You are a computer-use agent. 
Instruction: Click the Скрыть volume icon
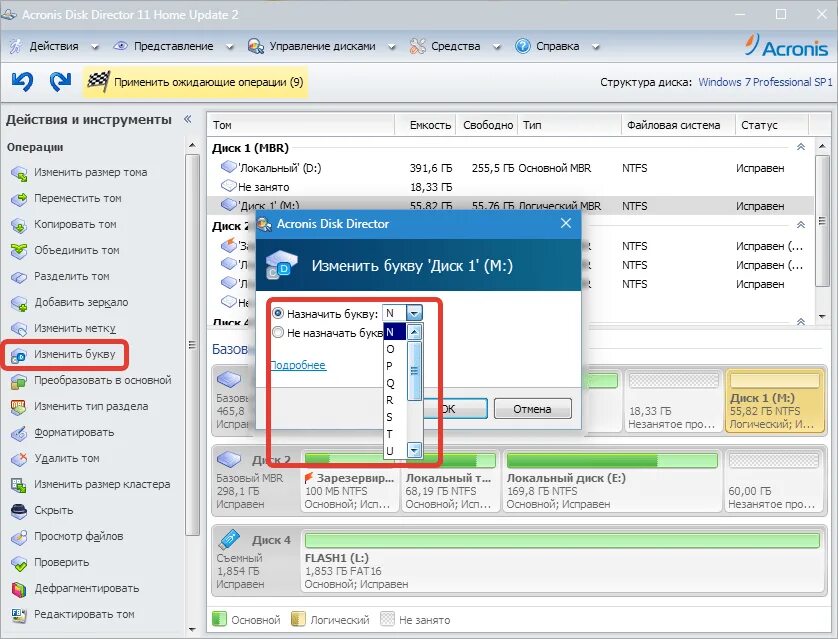[x=19, y=511]
